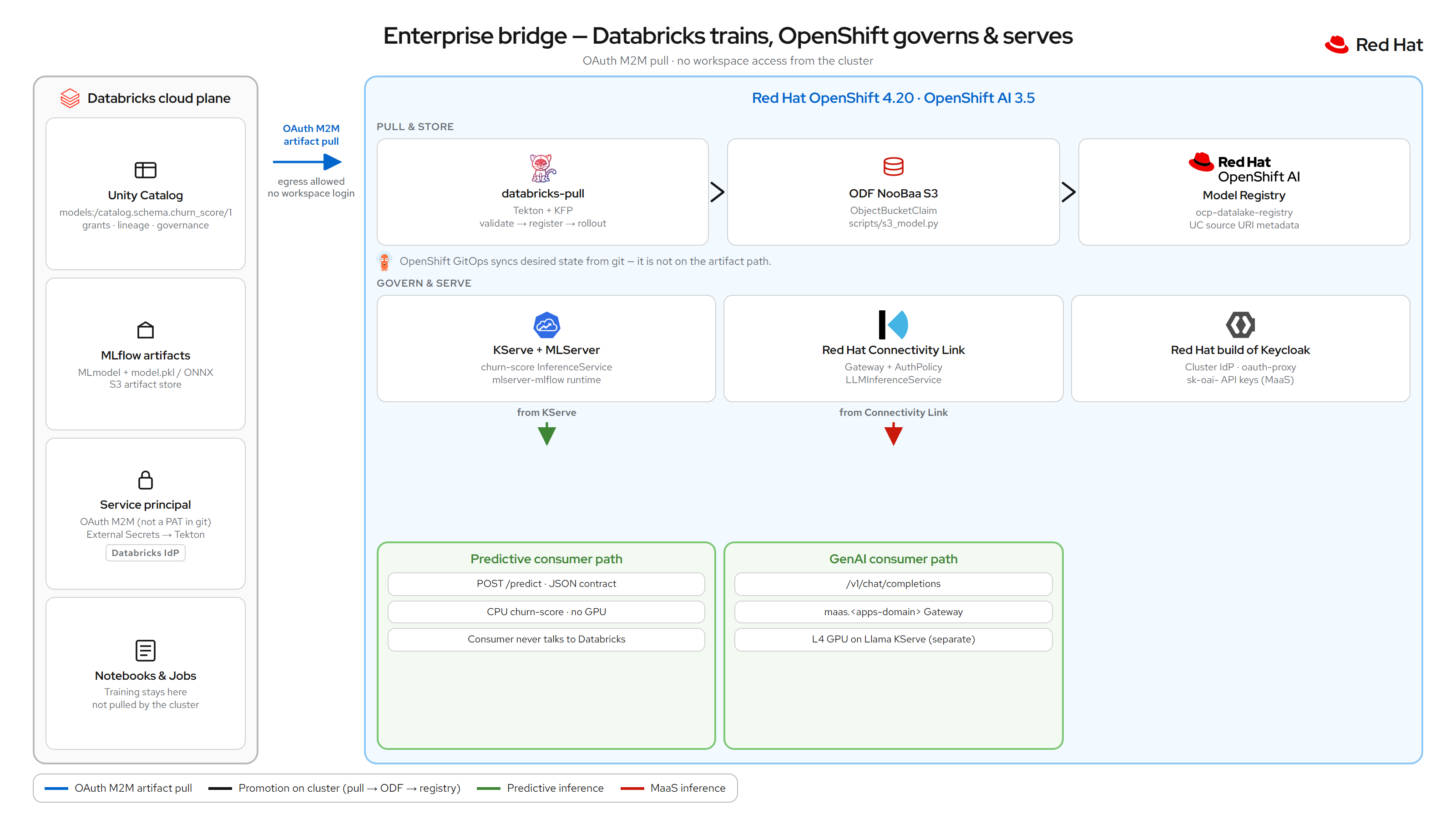Click 'ocp-datalake-registry' text
This screenshot has height=819, width=1456.
pos(1244,212)
